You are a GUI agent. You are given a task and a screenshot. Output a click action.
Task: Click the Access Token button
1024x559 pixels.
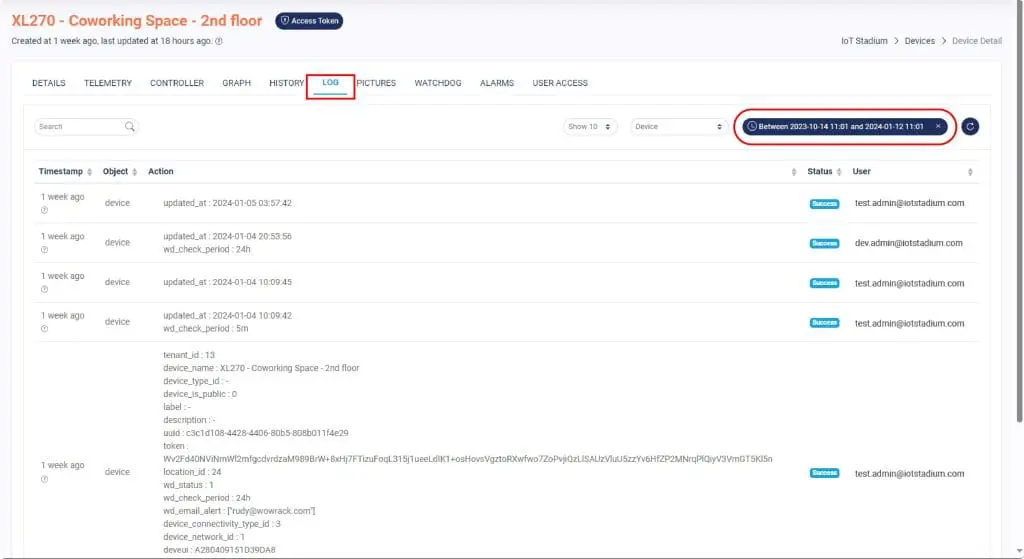click(x=309, y=21)
